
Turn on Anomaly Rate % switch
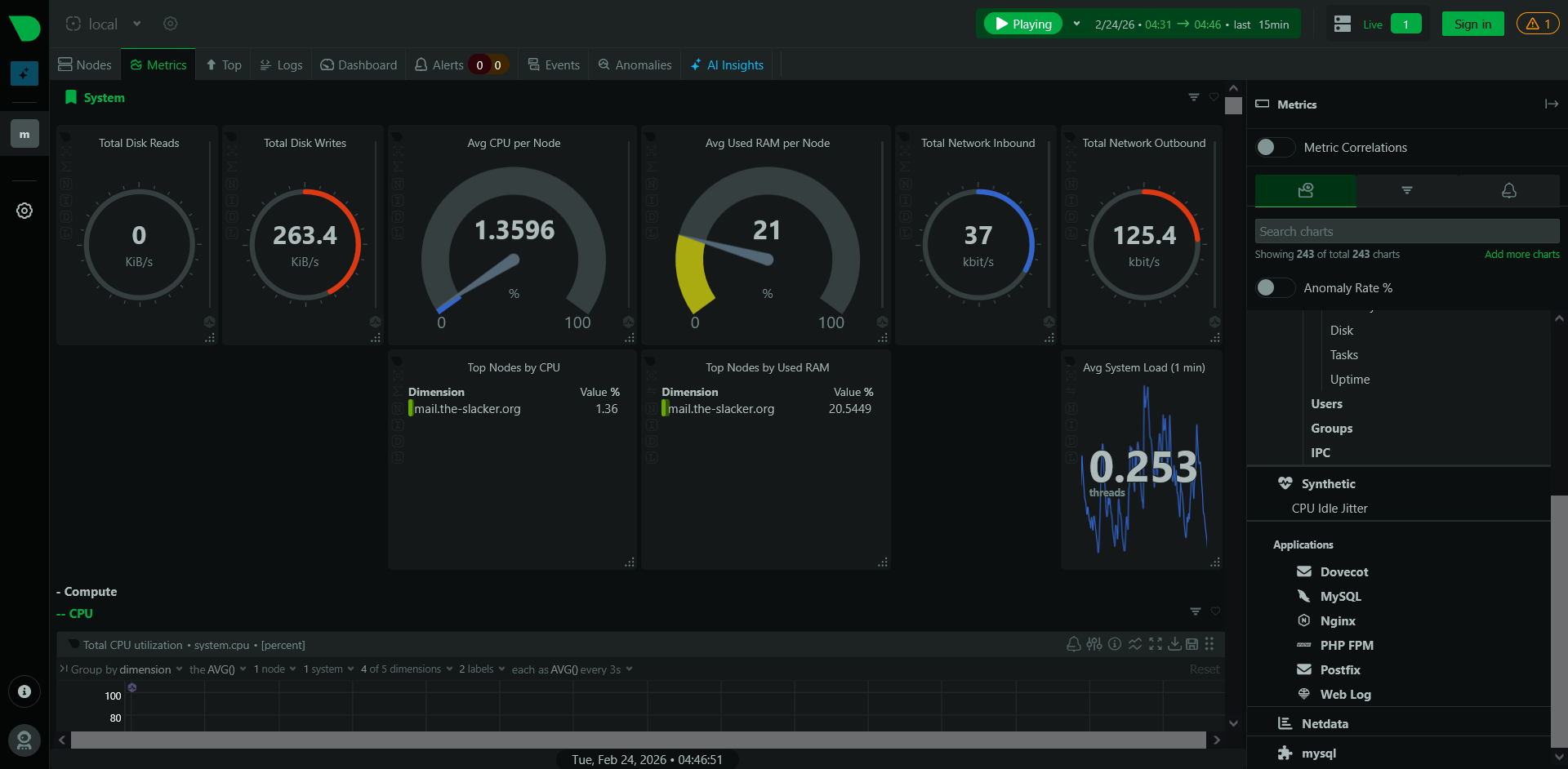[x=1274, y=287]
